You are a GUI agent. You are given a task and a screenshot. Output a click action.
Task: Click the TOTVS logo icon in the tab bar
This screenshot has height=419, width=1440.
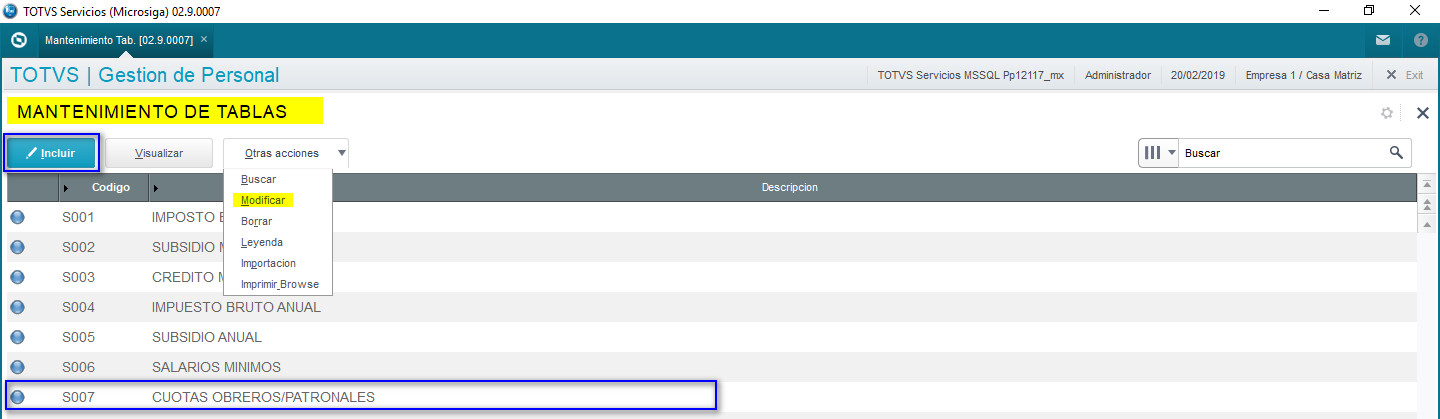tap(18, 40)
